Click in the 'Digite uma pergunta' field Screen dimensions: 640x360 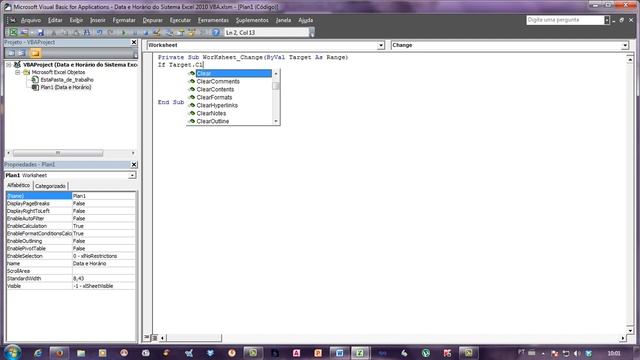[565, 20]
